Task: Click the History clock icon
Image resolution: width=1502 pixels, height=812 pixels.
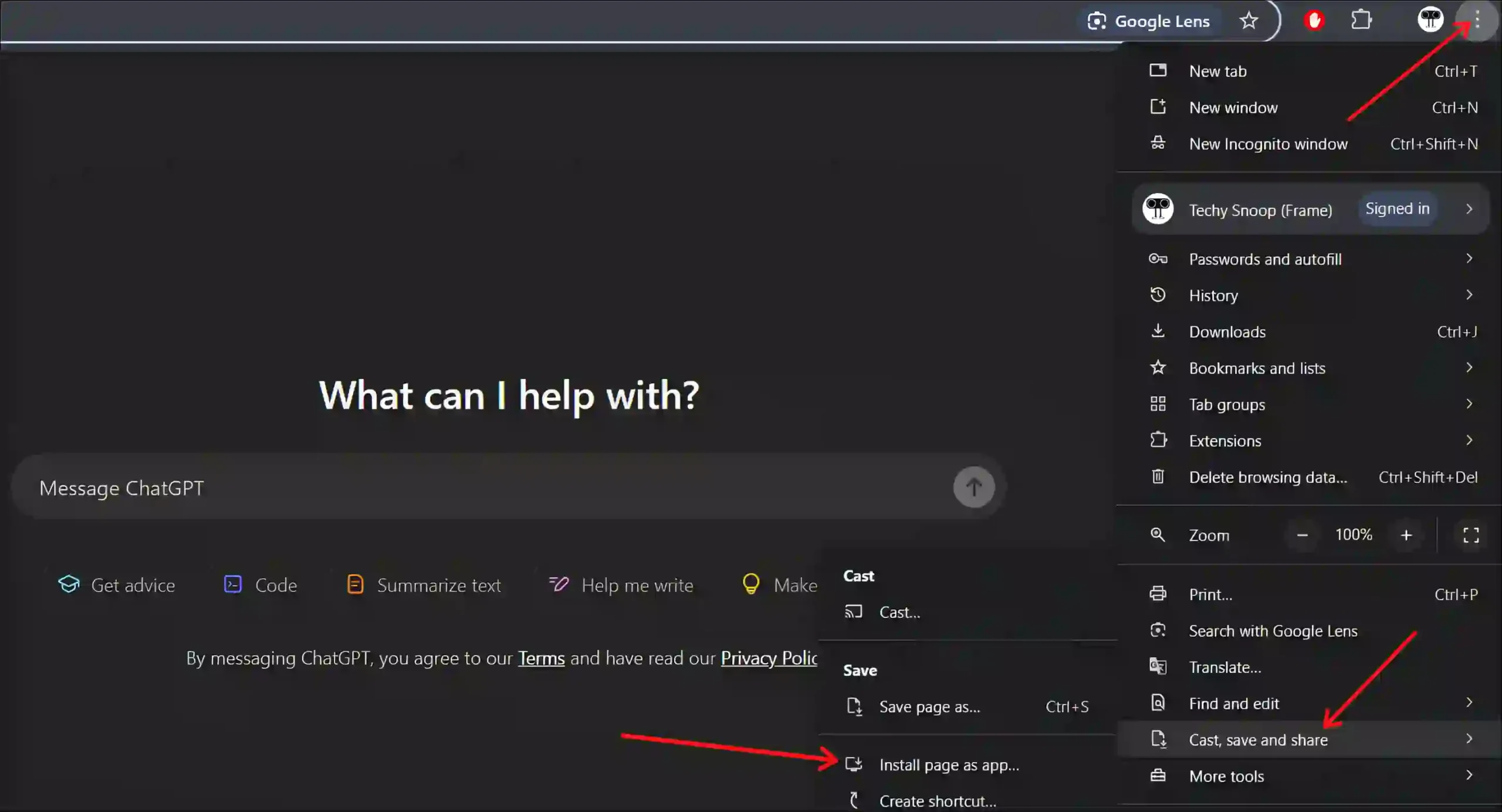Action: [x=1158, y=295]
